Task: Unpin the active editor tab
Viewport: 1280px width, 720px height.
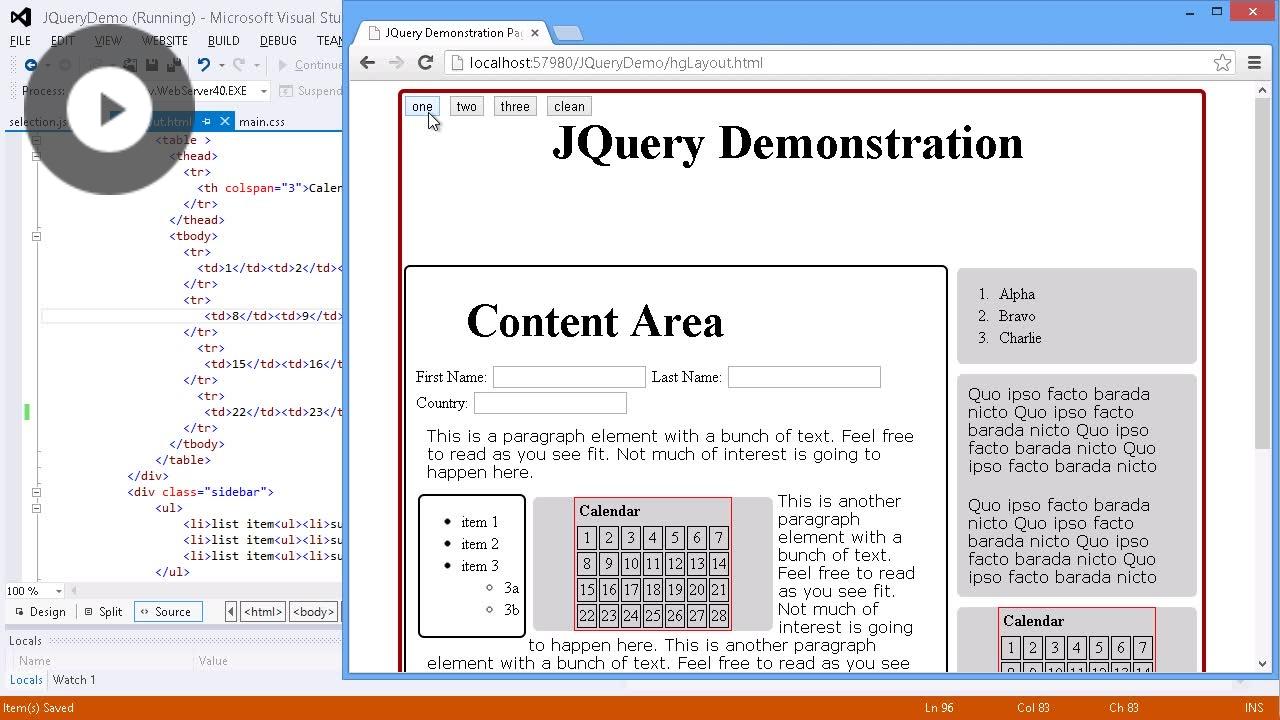Action: pyautogui.click(x=207, y=121)
